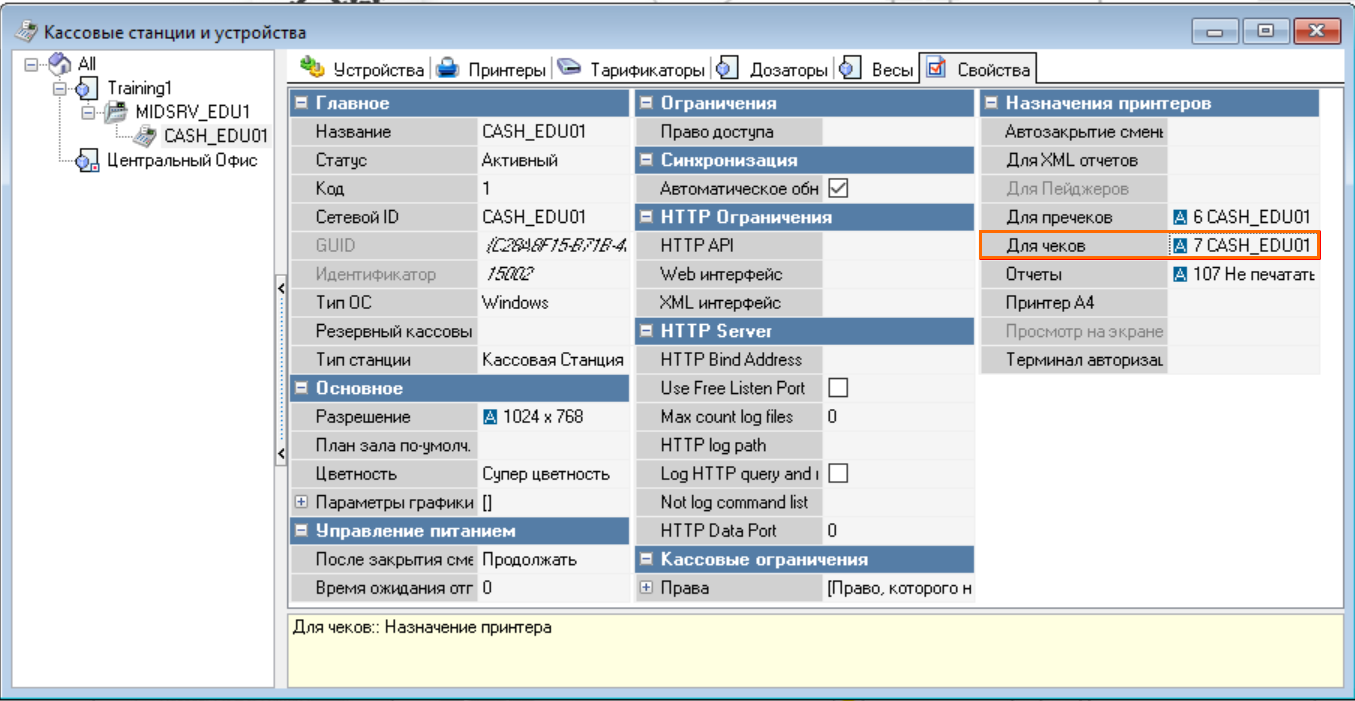Click the printer icon on Принтеры tab

click(x=448, y=68)
